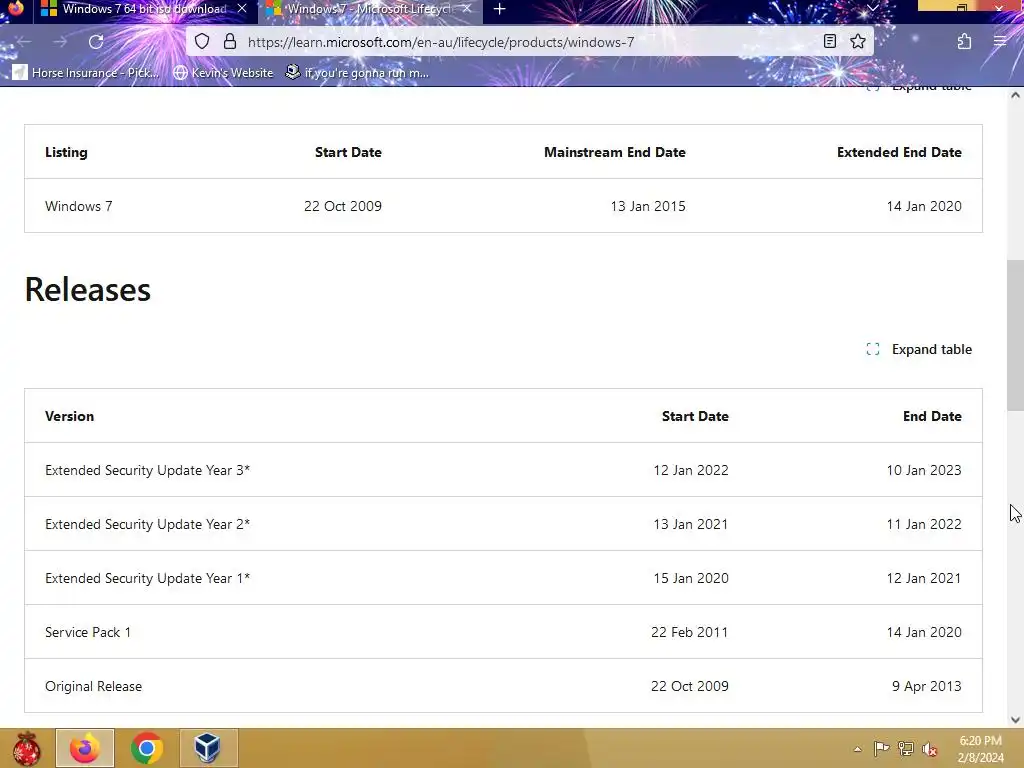This screenshot has width=1024, height=768.
Task: Click the Service Pack 1 version cell
Action: pos(88,632)
